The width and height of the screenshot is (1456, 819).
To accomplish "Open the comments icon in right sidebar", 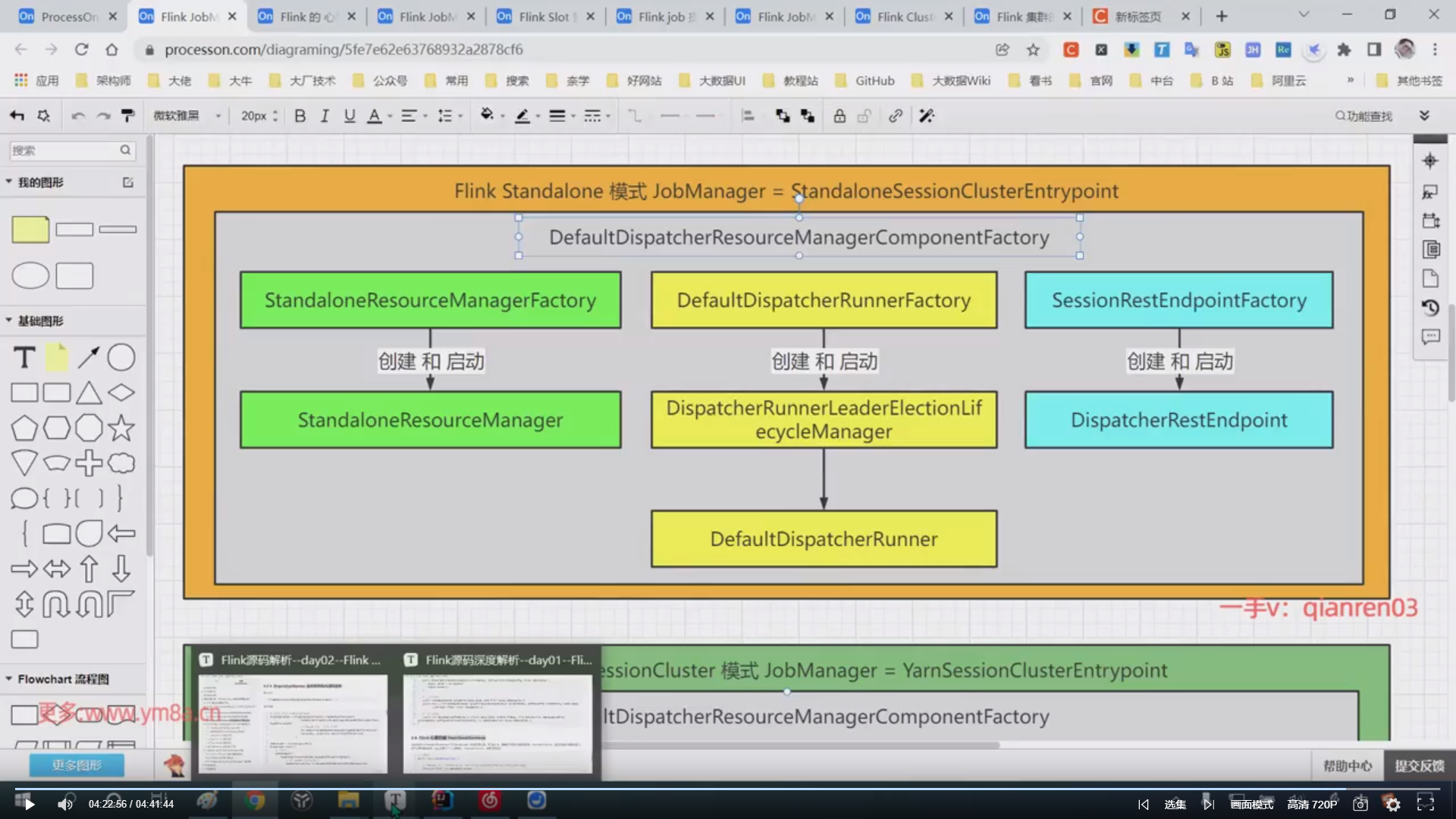I will pos(1430,336).
